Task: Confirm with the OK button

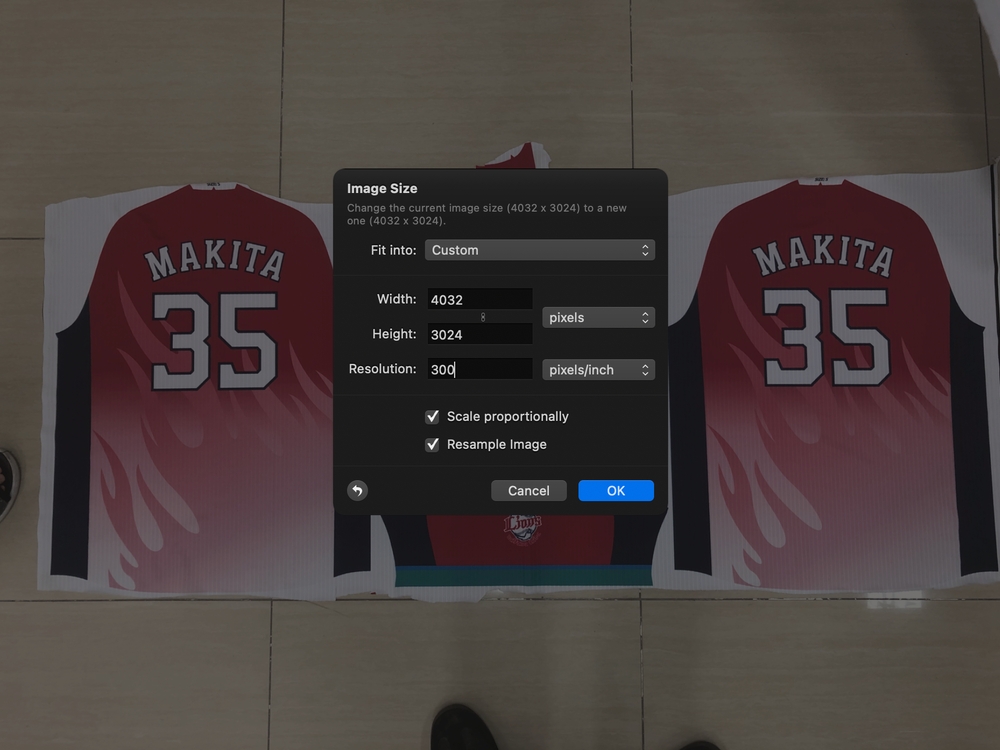Action: pos(616,490)
